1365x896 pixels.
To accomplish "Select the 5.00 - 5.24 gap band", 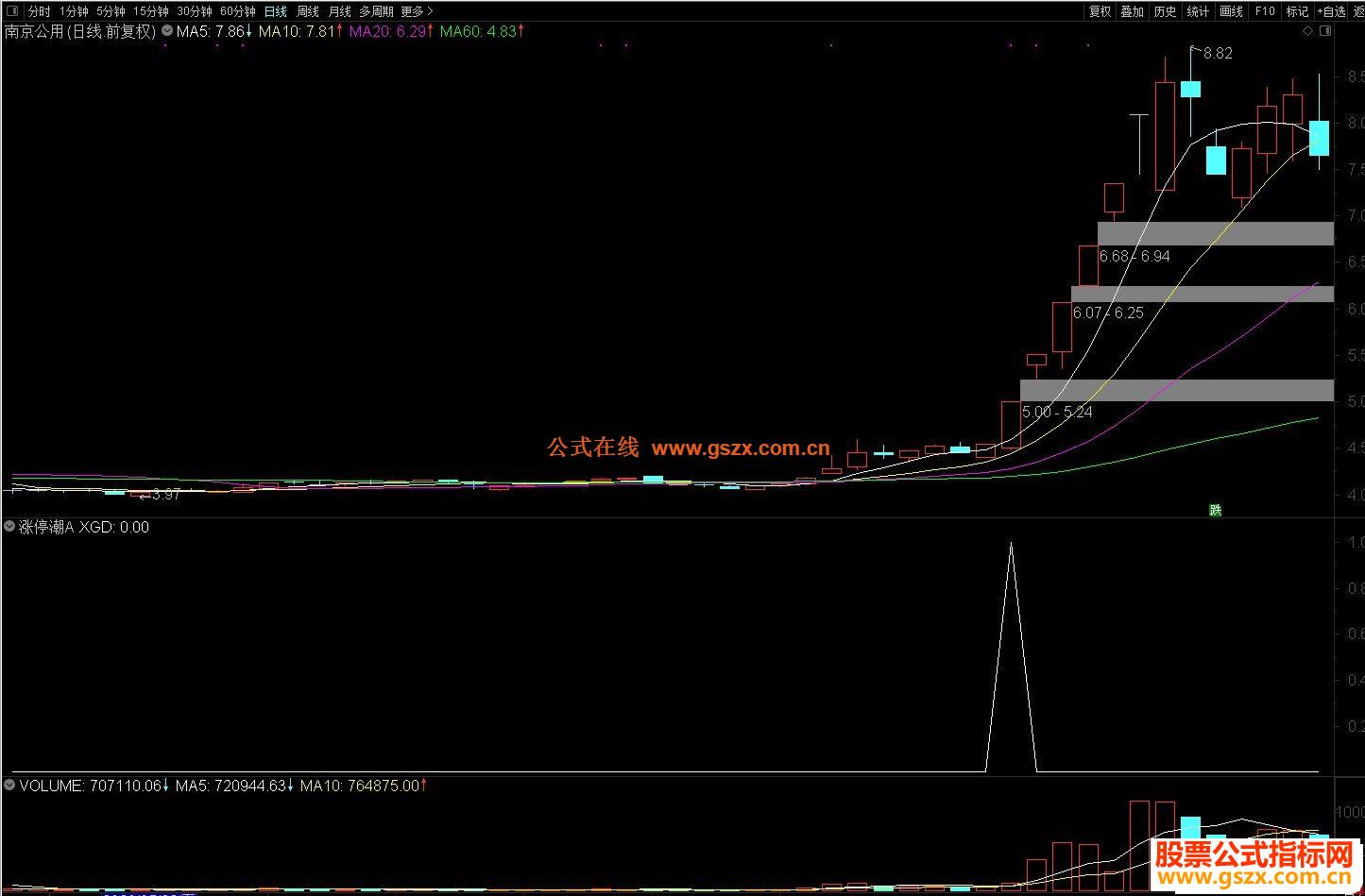I will point(1177,390).
